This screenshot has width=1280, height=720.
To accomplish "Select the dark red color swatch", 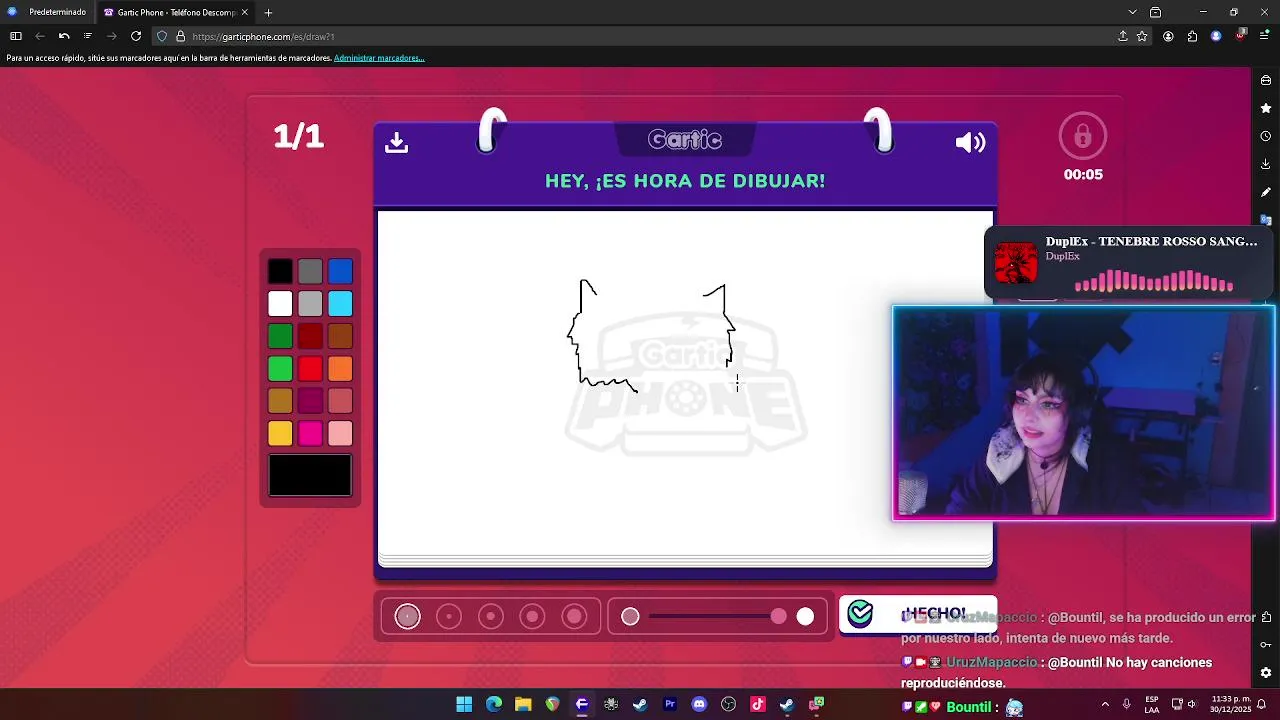I will pyautogui.click(x=310, y=336).
